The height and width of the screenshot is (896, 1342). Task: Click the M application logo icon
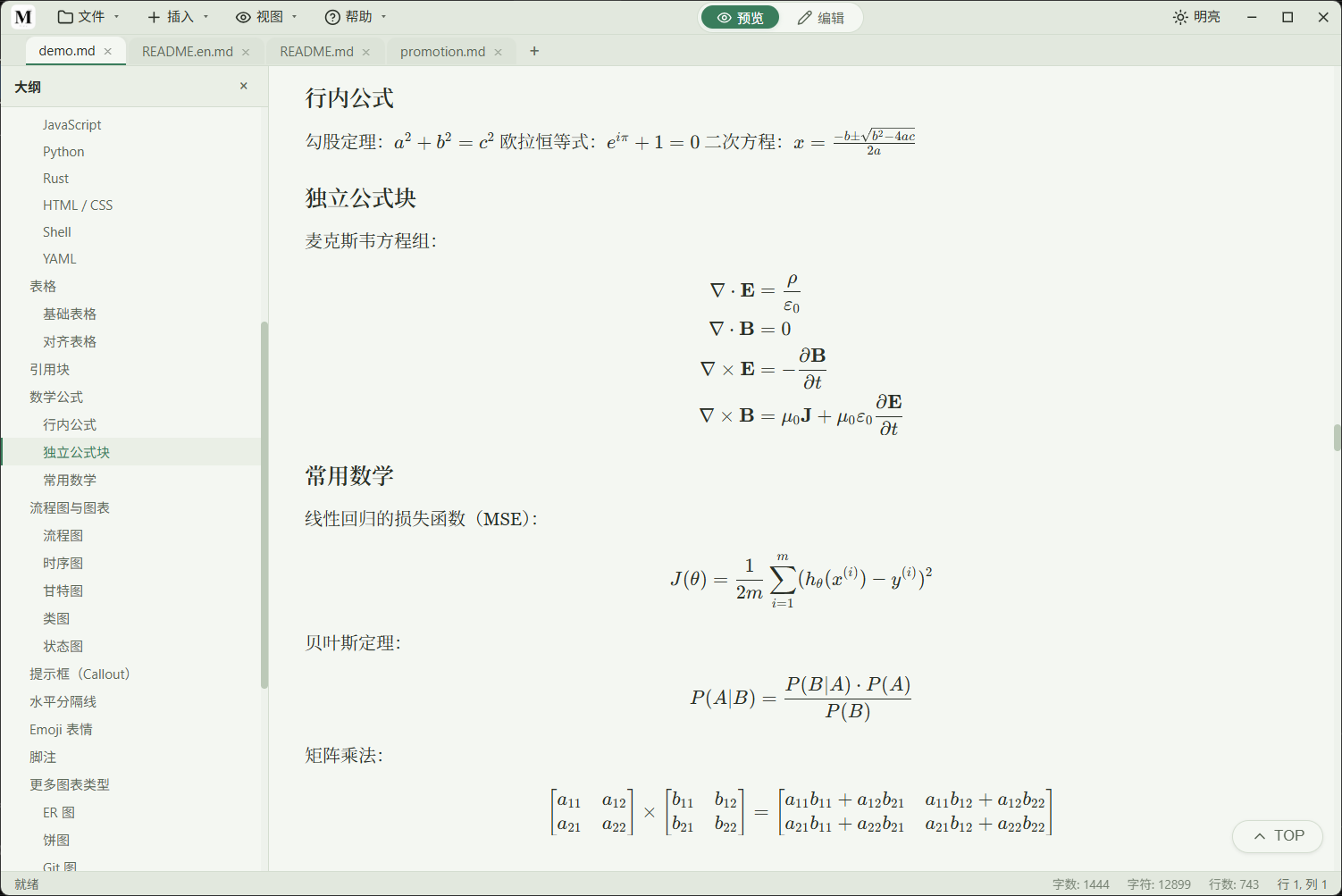23,17
